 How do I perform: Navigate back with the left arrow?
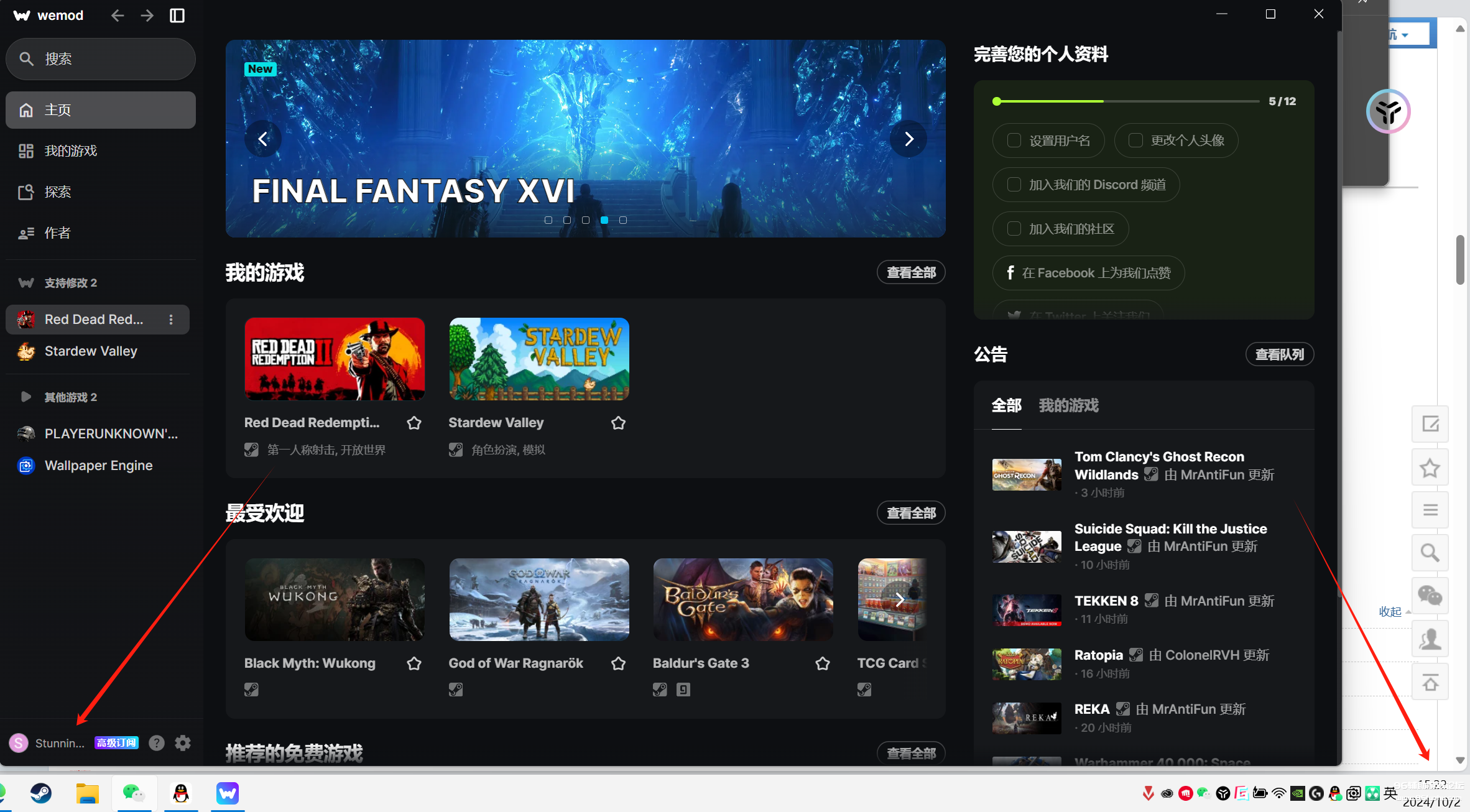pyautogui.click(x=118, y=16)
